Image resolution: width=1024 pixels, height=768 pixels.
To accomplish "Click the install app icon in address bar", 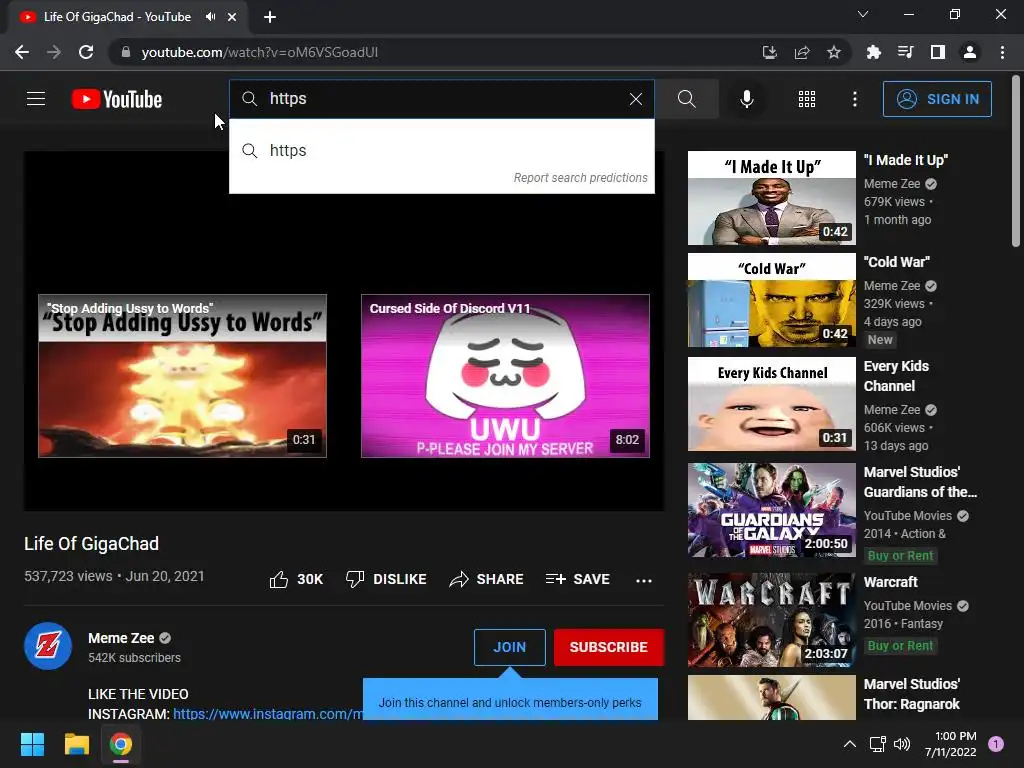I will (x=769, y=52).
